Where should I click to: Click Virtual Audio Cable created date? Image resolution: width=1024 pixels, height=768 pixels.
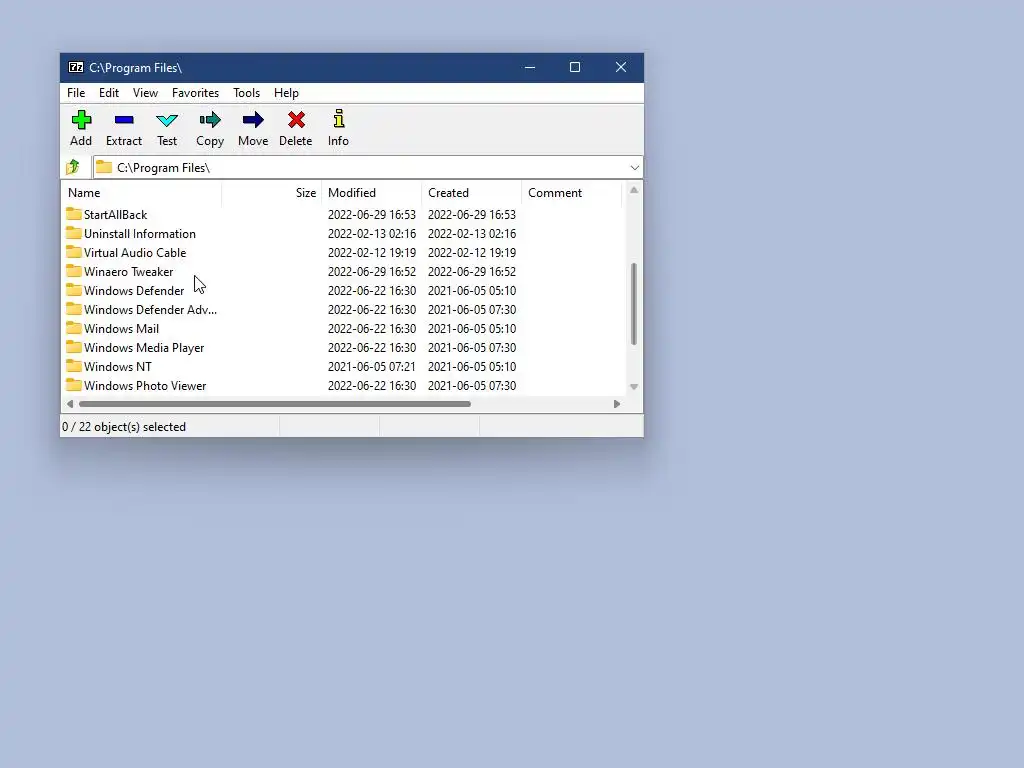[472, 252]
